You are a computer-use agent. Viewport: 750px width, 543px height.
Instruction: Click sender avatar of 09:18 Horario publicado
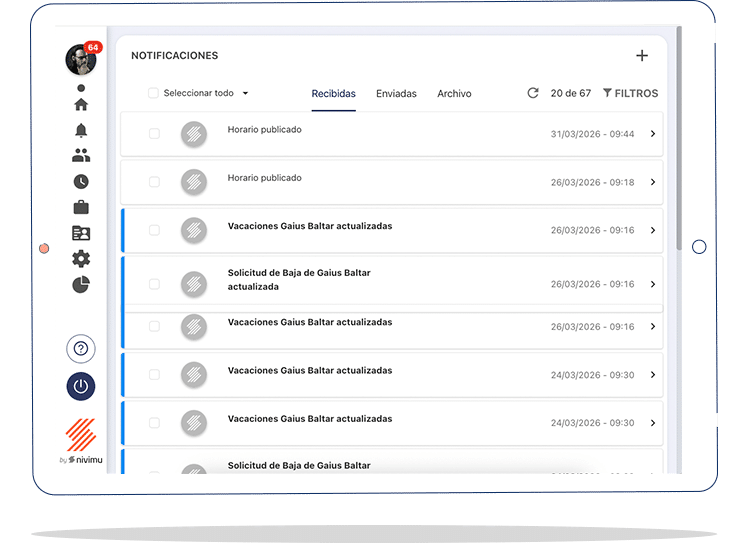tap(194, 182)
